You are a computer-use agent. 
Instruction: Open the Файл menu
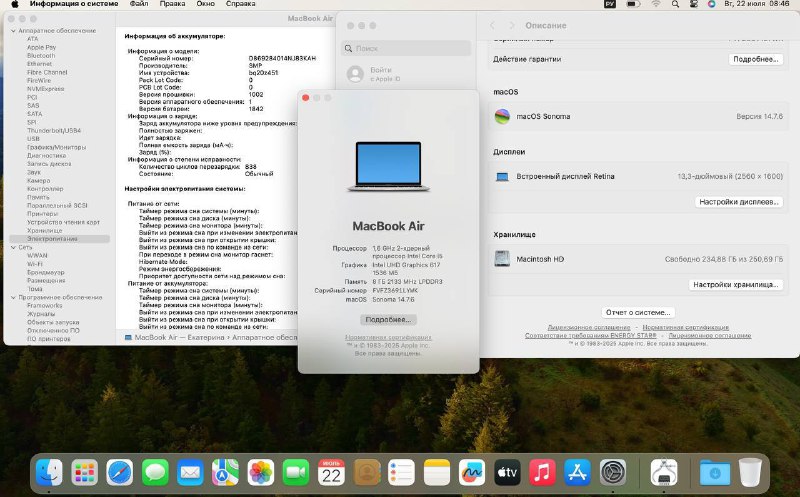(139, 4)
